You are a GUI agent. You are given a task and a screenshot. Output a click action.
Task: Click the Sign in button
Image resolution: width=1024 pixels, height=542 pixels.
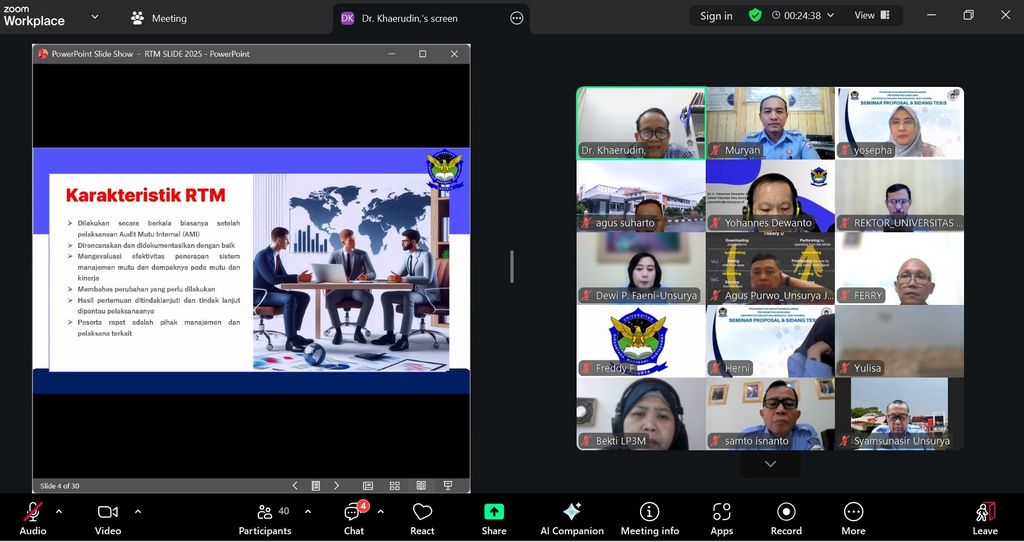716,16
